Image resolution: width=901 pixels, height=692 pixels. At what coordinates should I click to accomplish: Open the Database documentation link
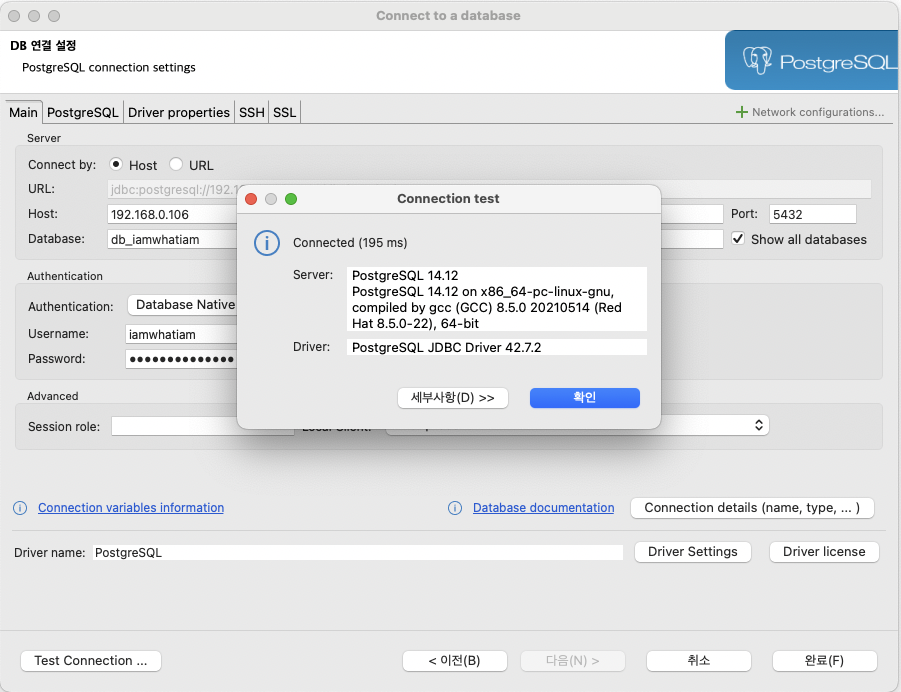point(544,508)
